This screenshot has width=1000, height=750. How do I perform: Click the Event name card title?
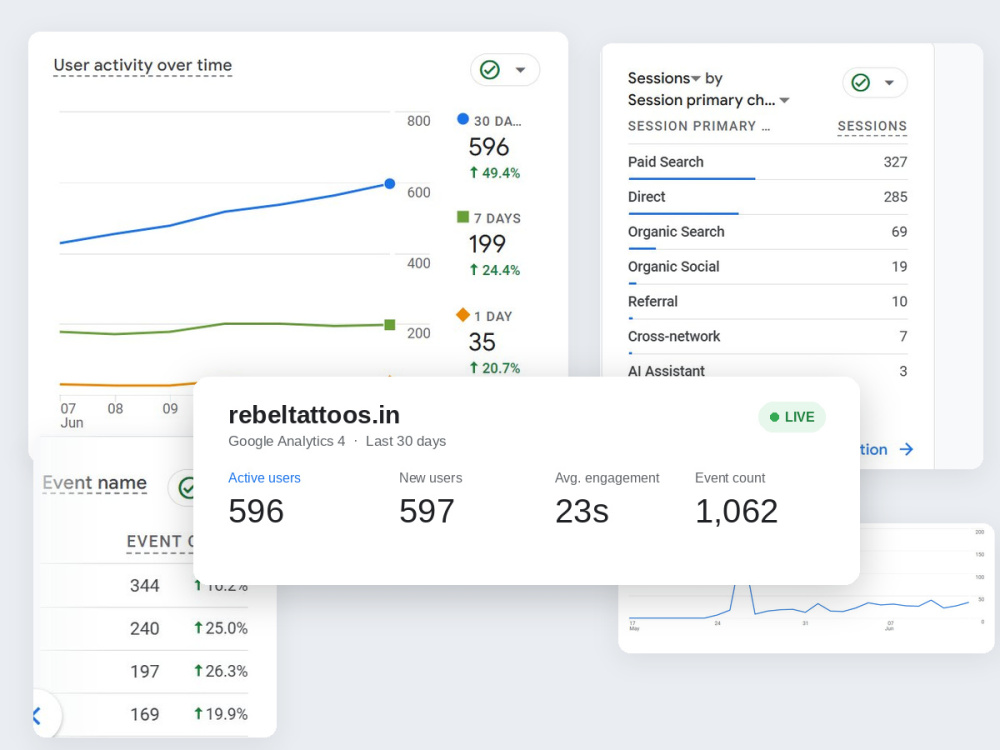(x=94, y=483)
